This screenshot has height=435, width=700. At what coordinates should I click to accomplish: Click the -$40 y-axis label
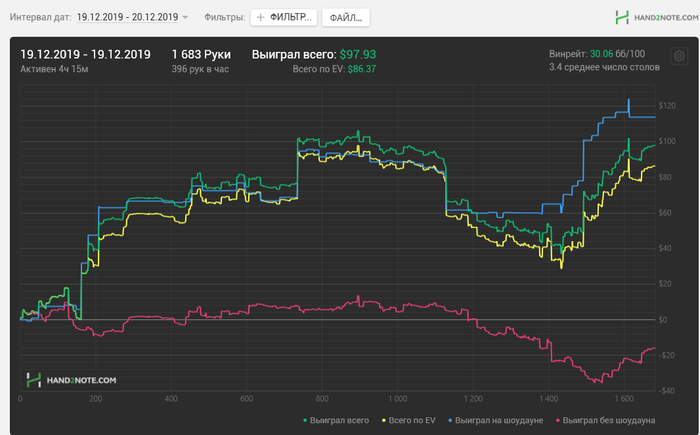pos(667,391)
